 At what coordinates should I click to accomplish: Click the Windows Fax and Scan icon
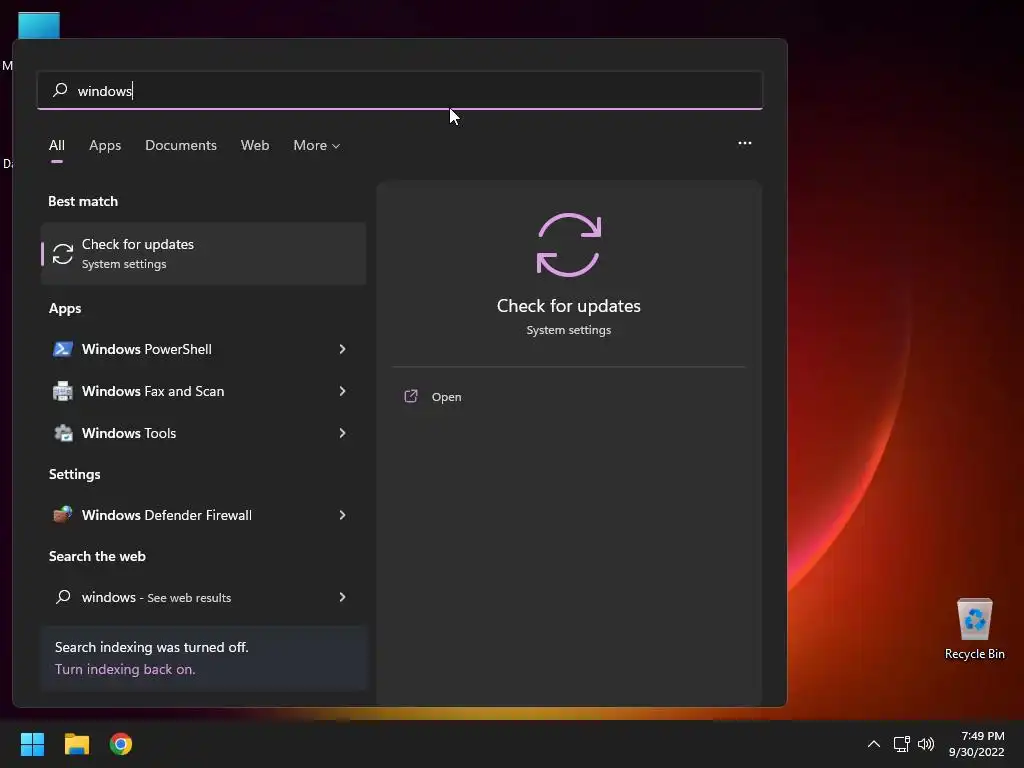click(x=63, y=391)
